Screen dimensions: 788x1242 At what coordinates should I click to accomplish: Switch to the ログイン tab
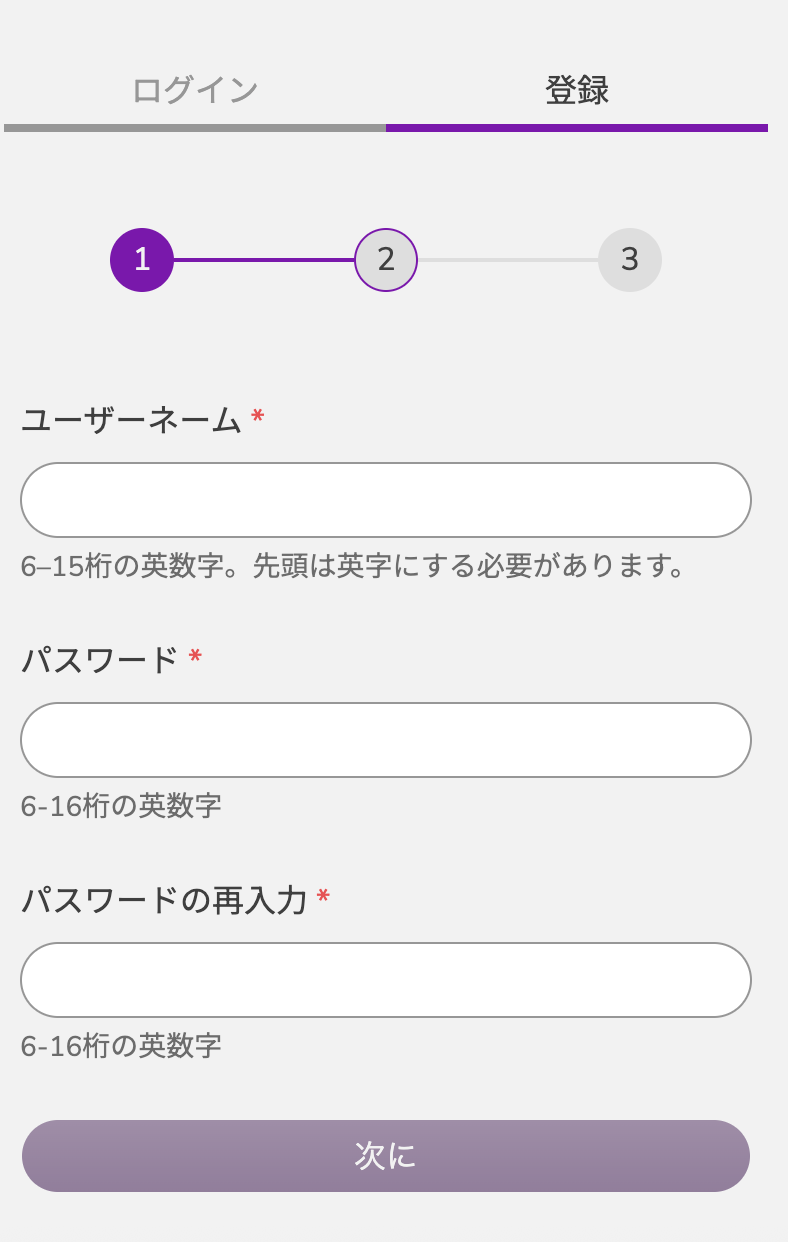pos(195,91)
